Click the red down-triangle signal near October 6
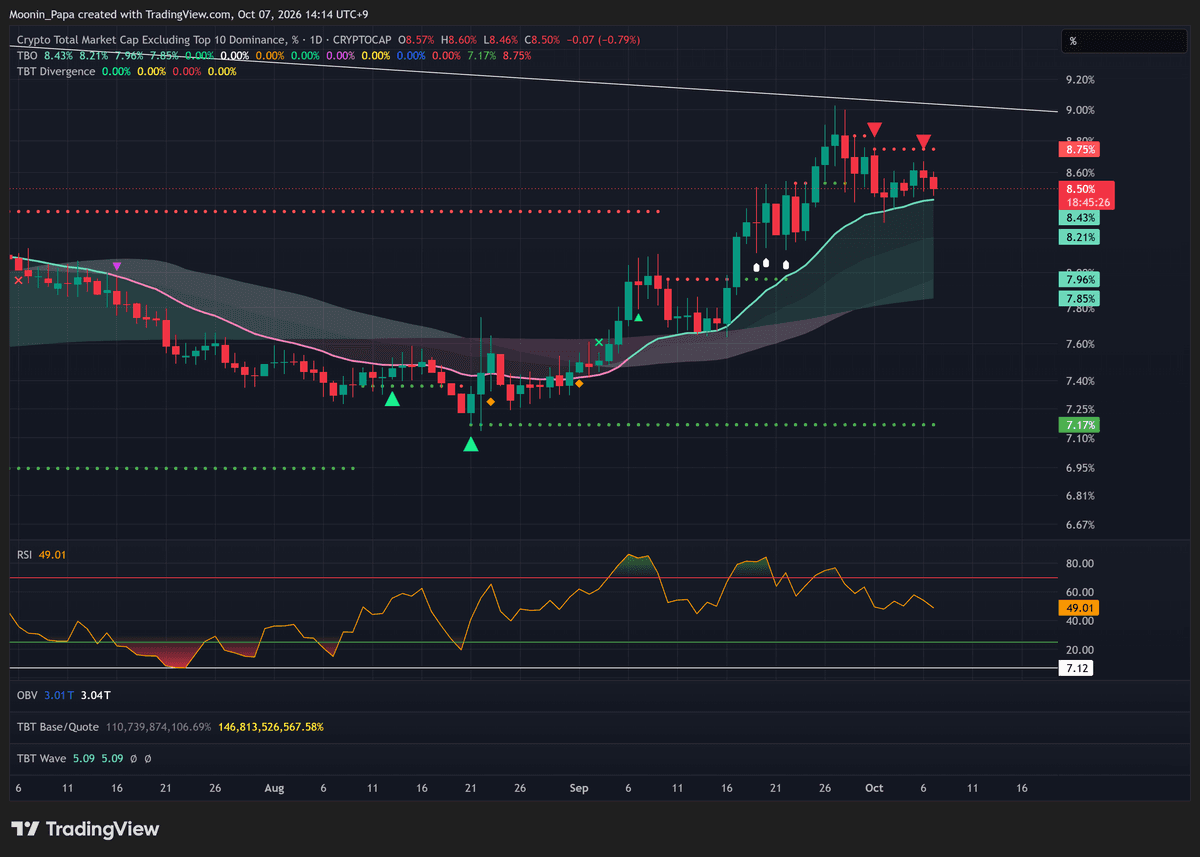Image resolution: width=1200 pixels, height=857 pixels. [924, 141]
